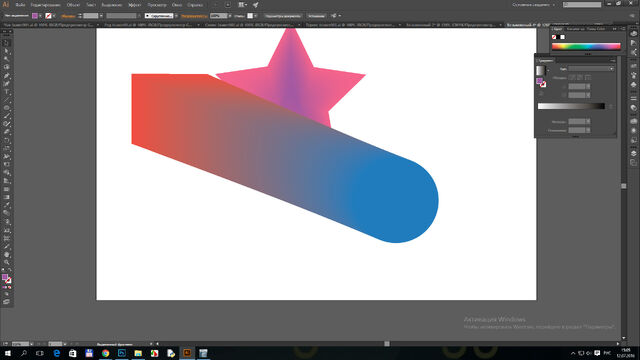
Task: Open the Обводка stroke panel link
Action: 68,16
